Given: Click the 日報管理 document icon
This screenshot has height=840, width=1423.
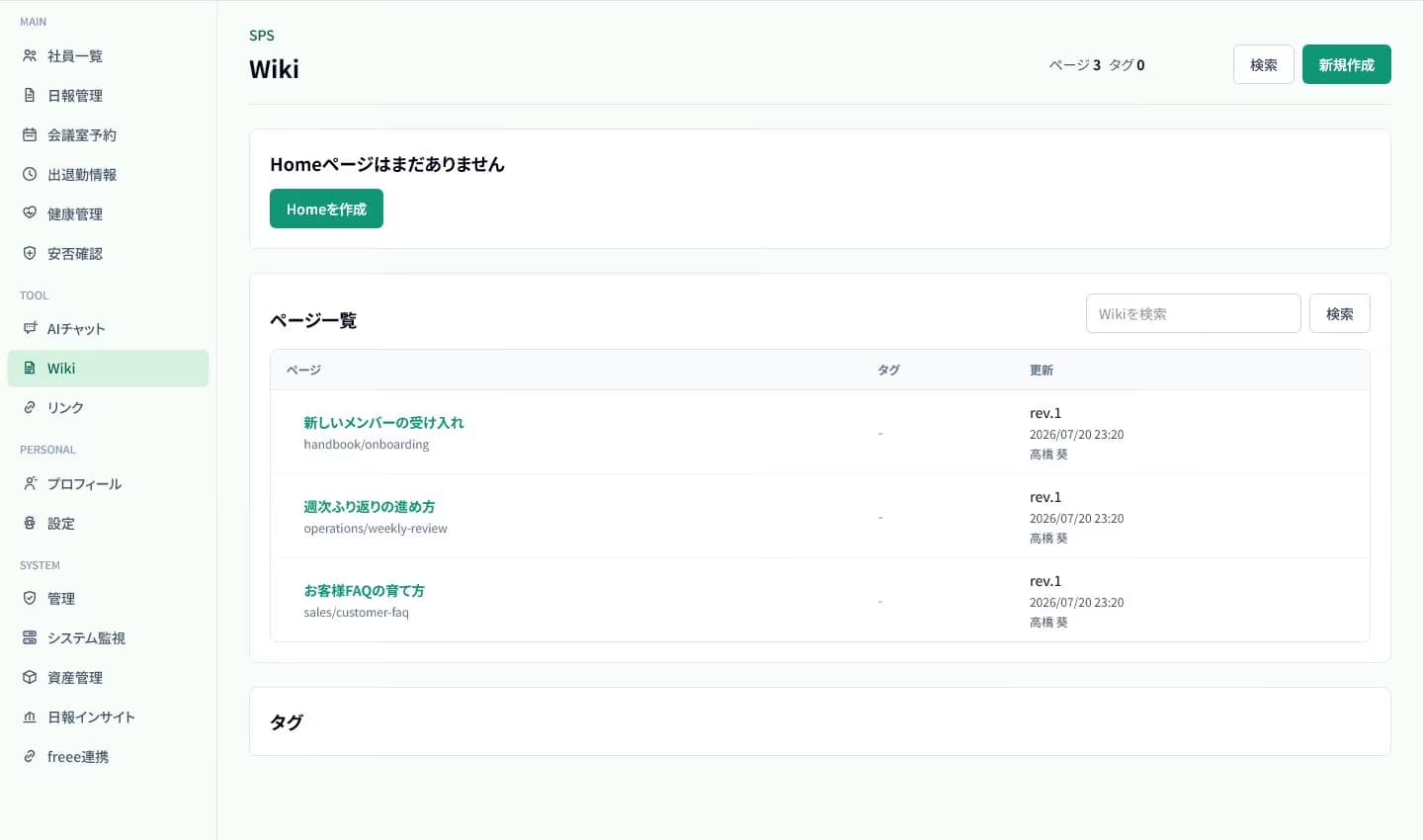Looking at the screenshot, I should coord(30,95).
